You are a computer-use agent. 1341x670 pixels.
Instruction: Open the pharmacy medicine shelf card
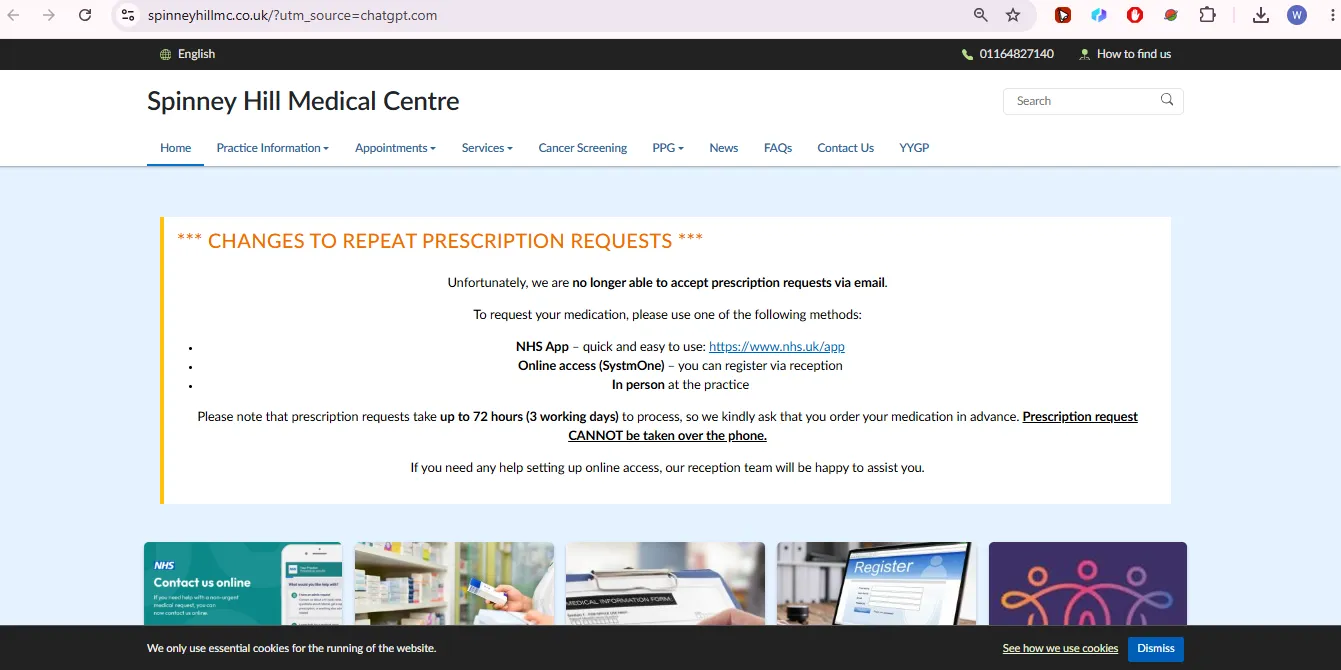point(455,584)
